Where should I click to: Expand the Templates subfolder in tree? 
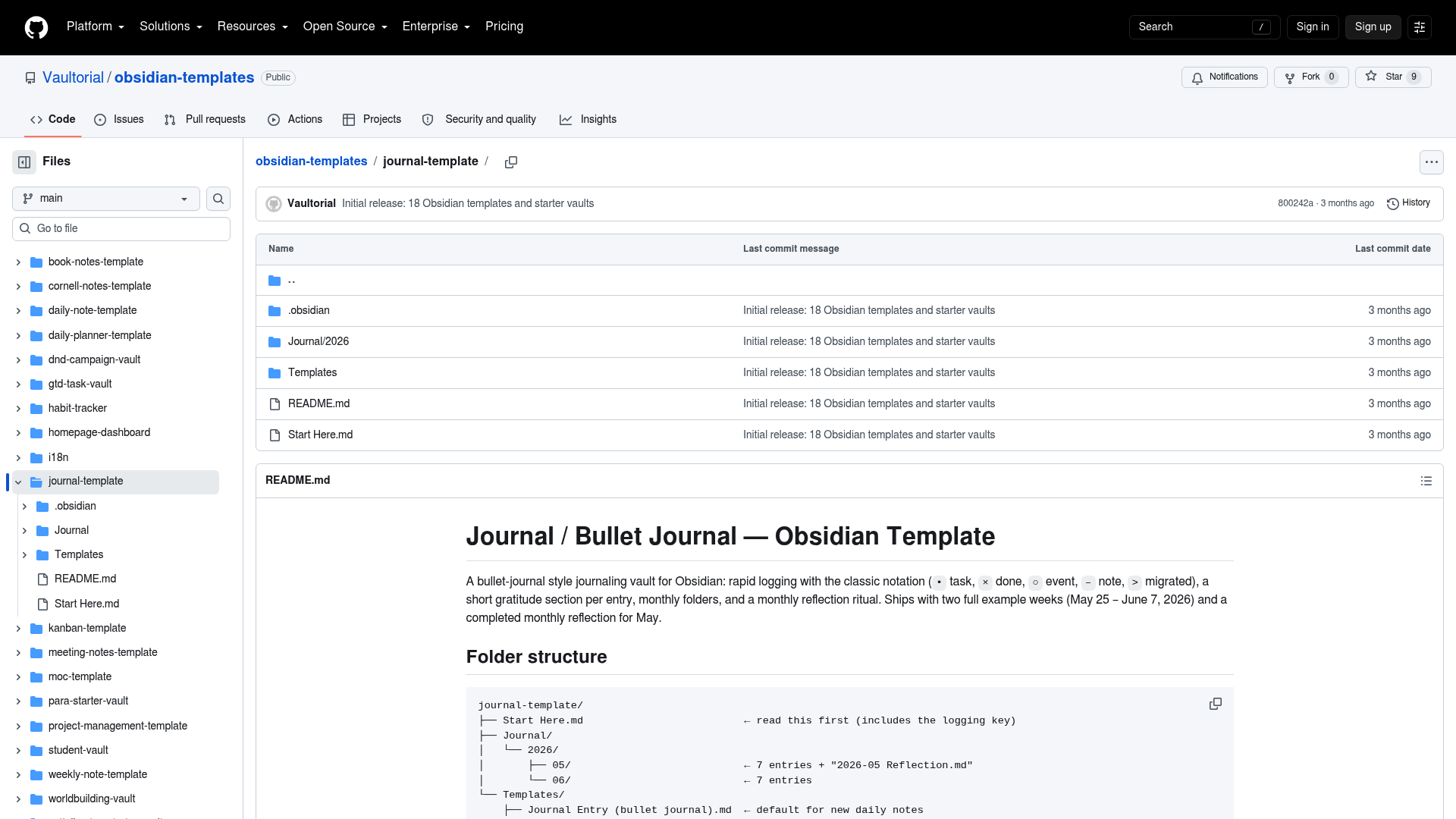click(24, 555)
